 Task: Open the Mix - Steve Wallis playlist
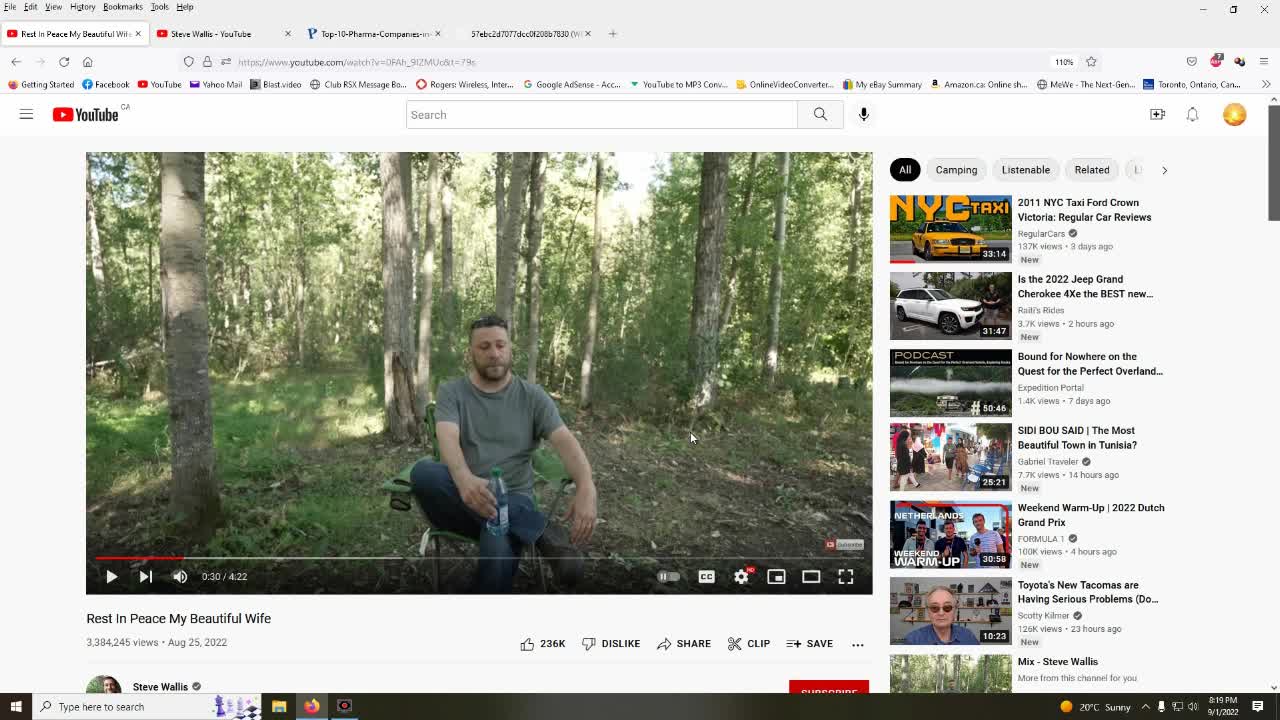click(x=1057, y=662)
